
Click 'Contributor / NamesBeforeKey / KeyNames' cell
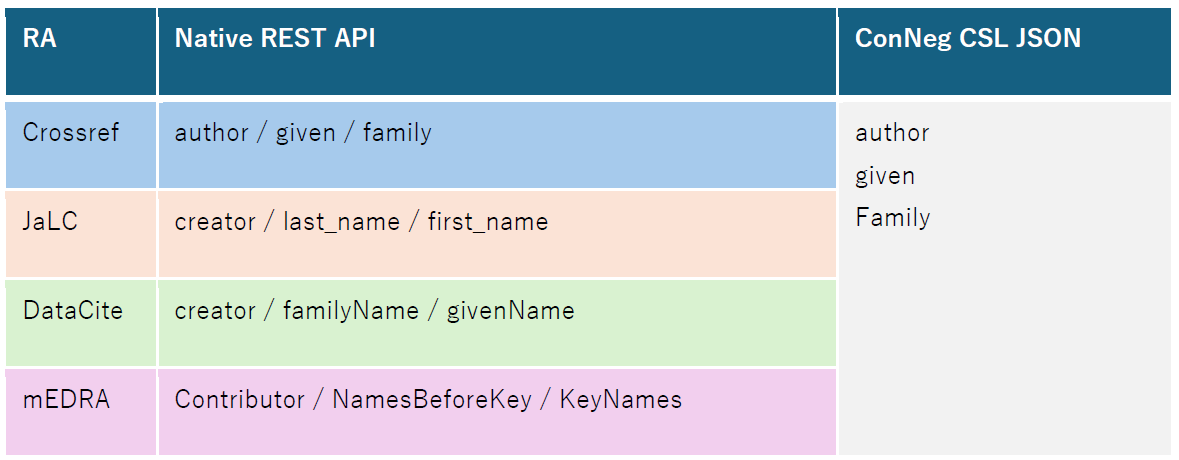click(428, 400)
